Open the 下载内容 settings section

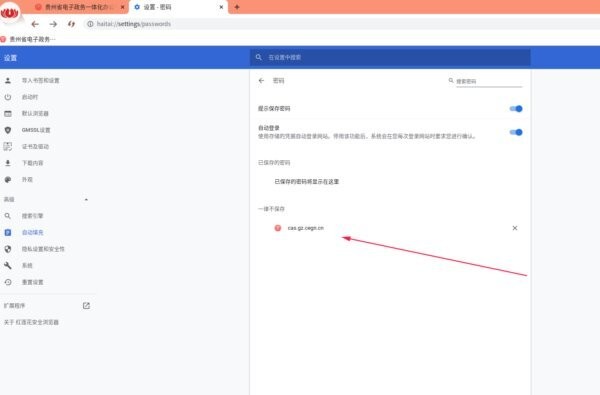tap(33, 163)
